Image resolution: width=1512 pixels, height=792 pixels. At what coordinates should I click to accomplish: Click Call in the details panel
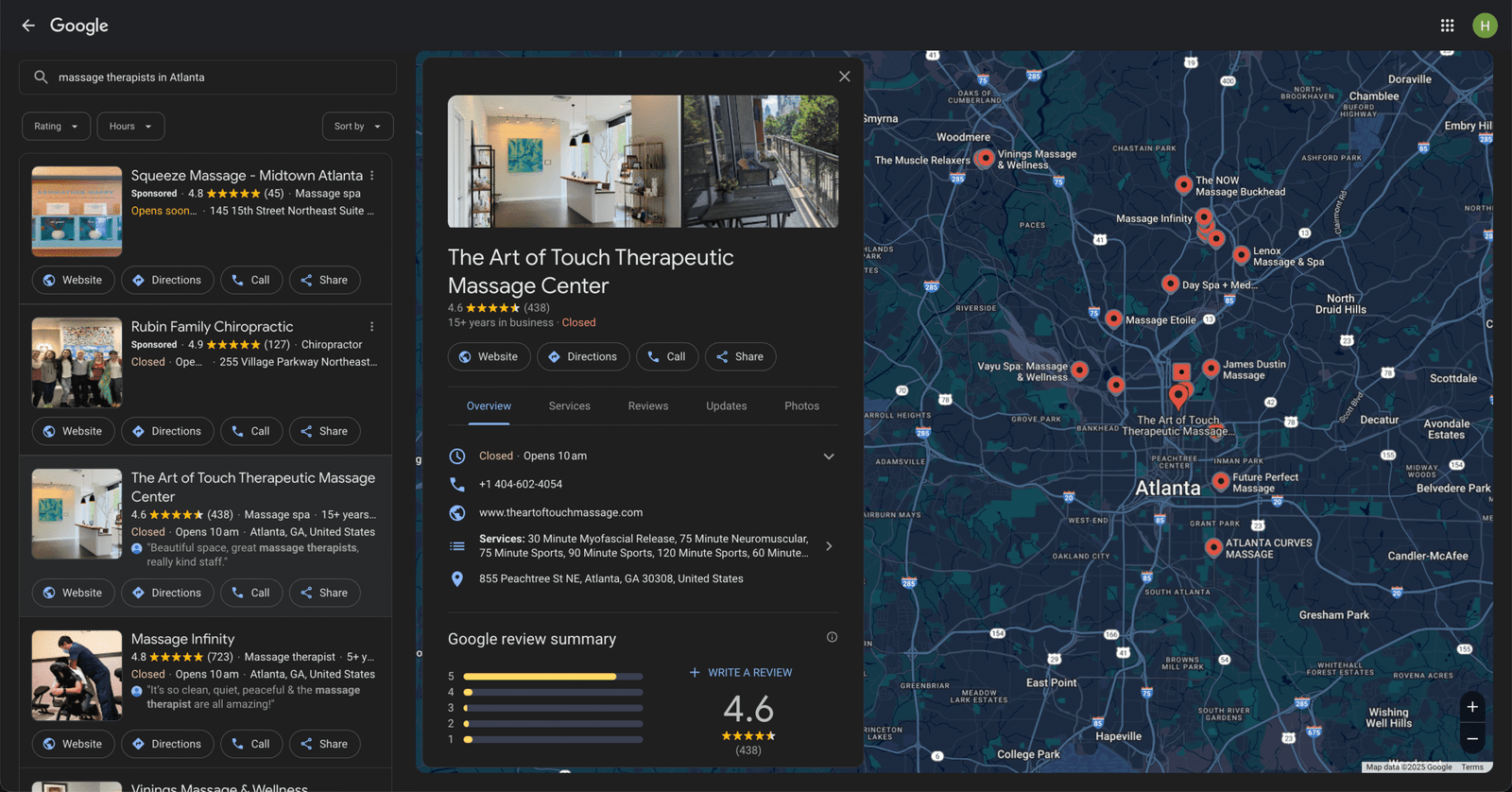667,356
